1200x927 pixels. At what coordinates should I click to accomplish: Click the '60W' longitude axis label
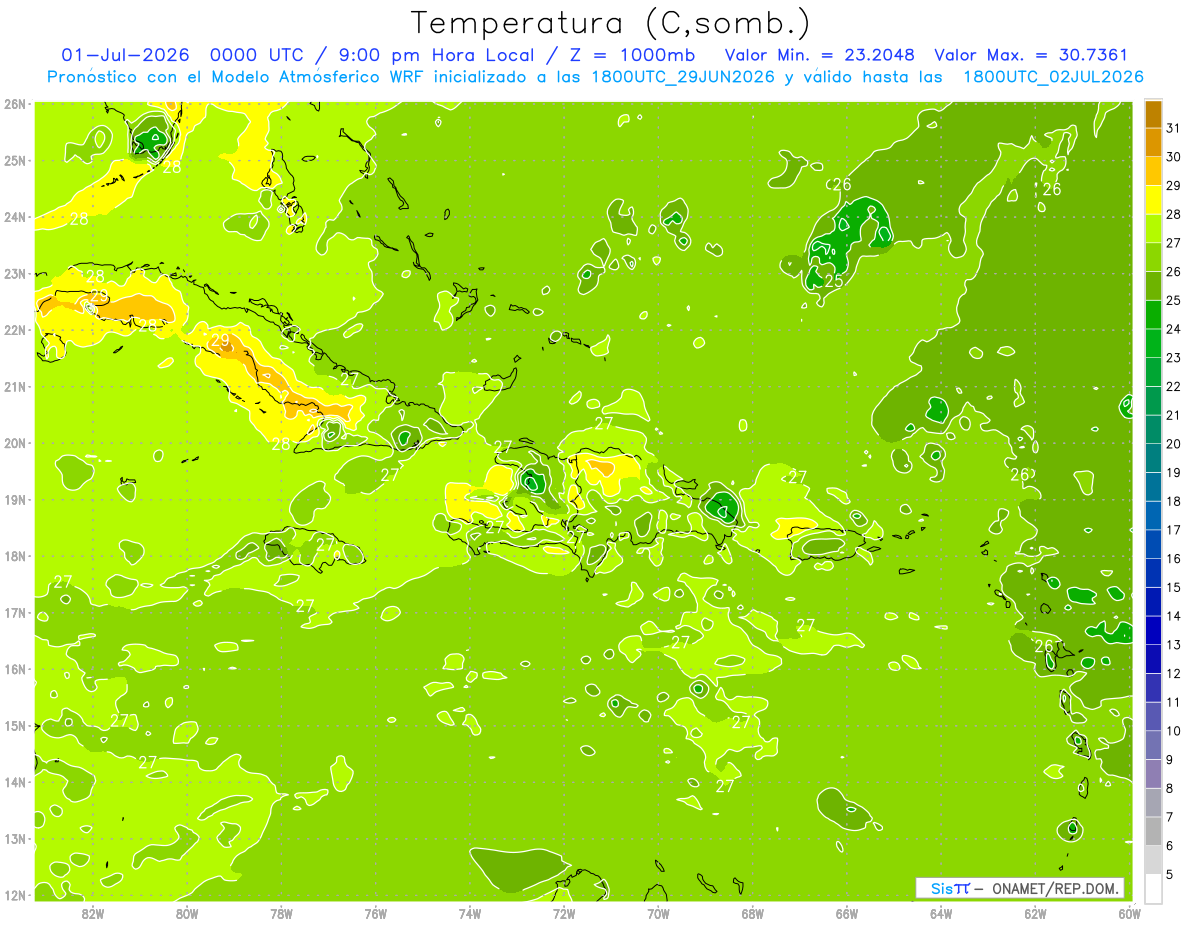tap(1129, 913)
